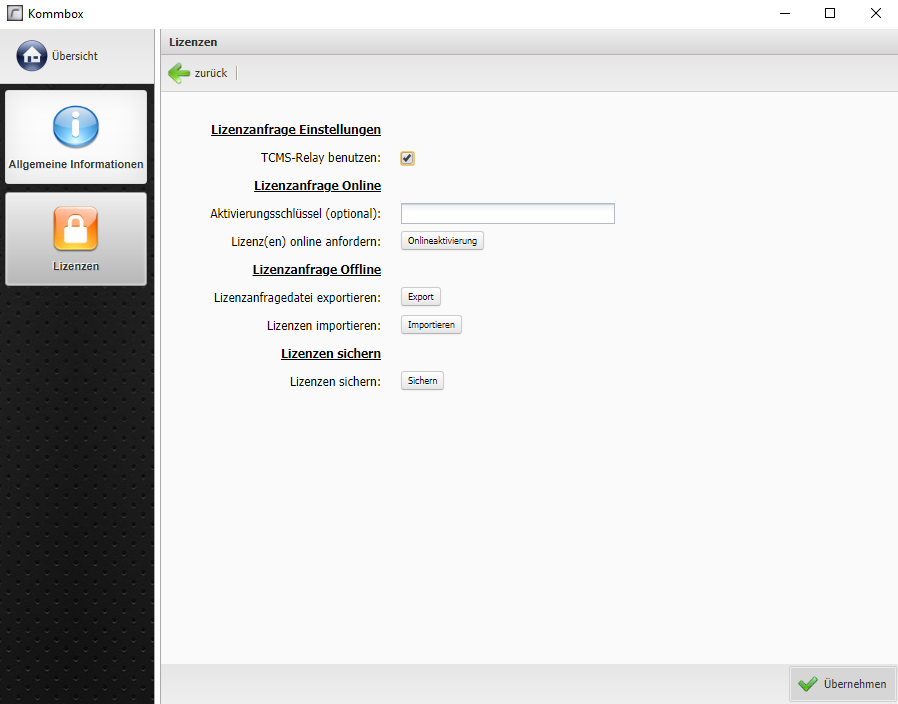Select the Übersicht text label in the sidebar

click(75, 56)
